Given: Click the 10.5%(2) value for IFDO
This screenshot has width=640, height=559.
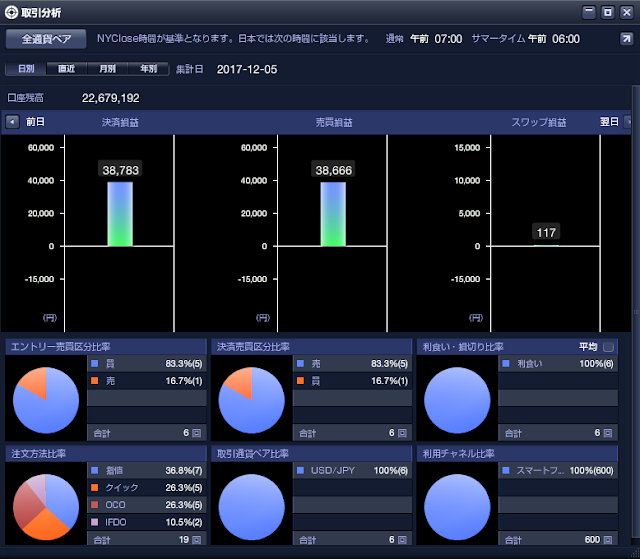Looking at the screenshot, I should pos(184,522).
